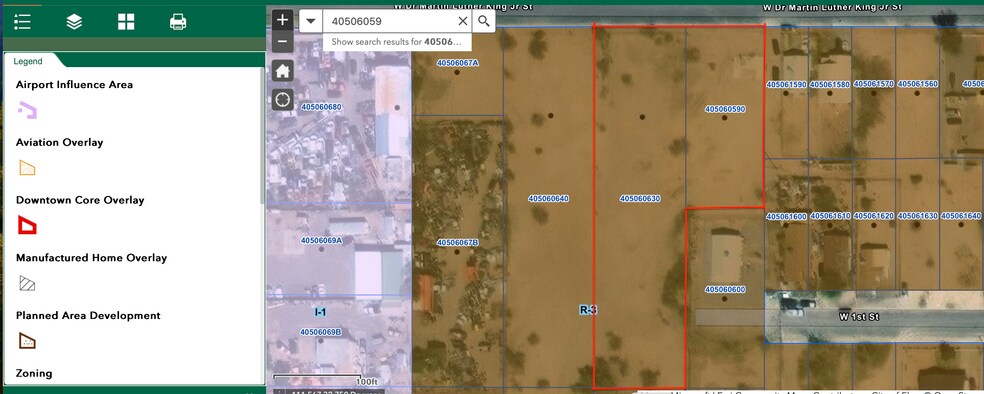Click the legend panel scrollbar
Viewport: 984px width, 394px height.
[262, 135]
